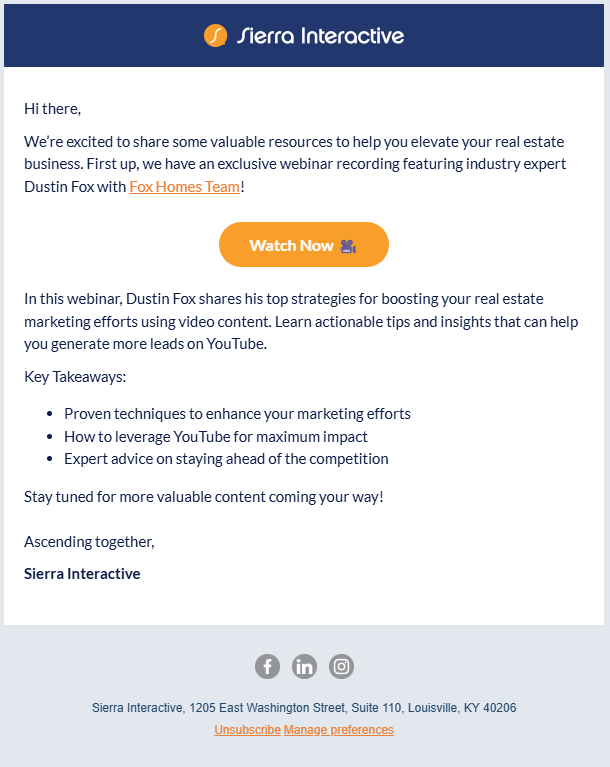Click the bold Sierra Interactive signature
610x767 pixels.
[82, 574]
